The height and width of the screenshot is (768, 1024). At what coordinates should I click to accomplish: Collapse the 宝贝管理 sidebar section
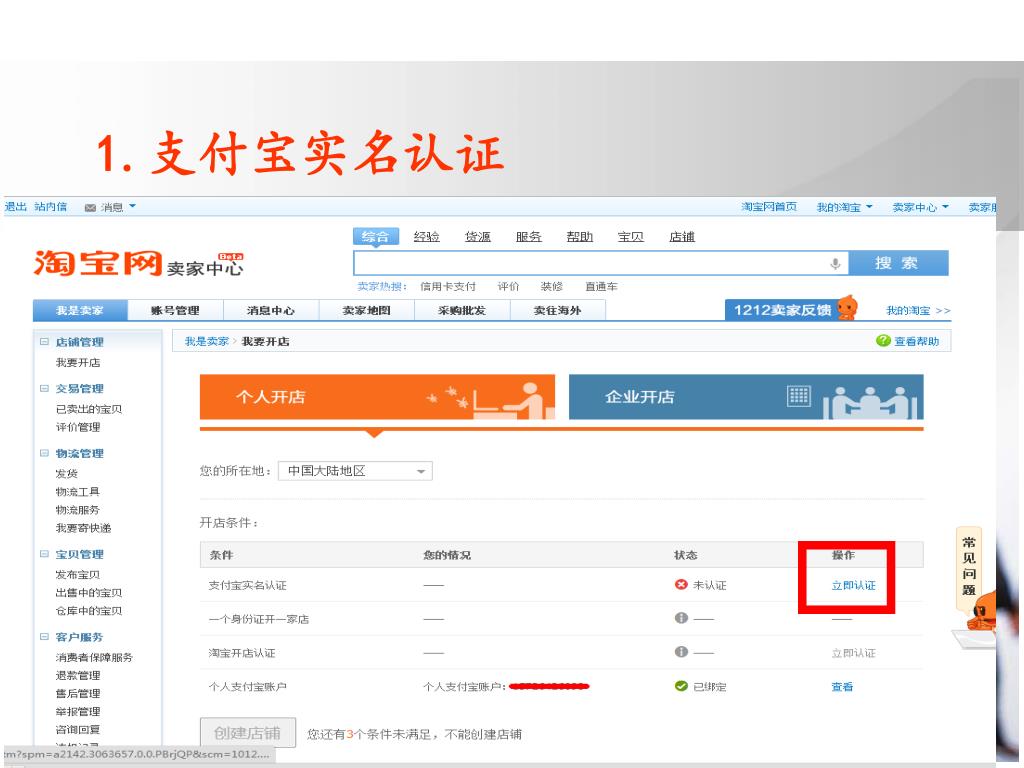(x=44, y=554)
